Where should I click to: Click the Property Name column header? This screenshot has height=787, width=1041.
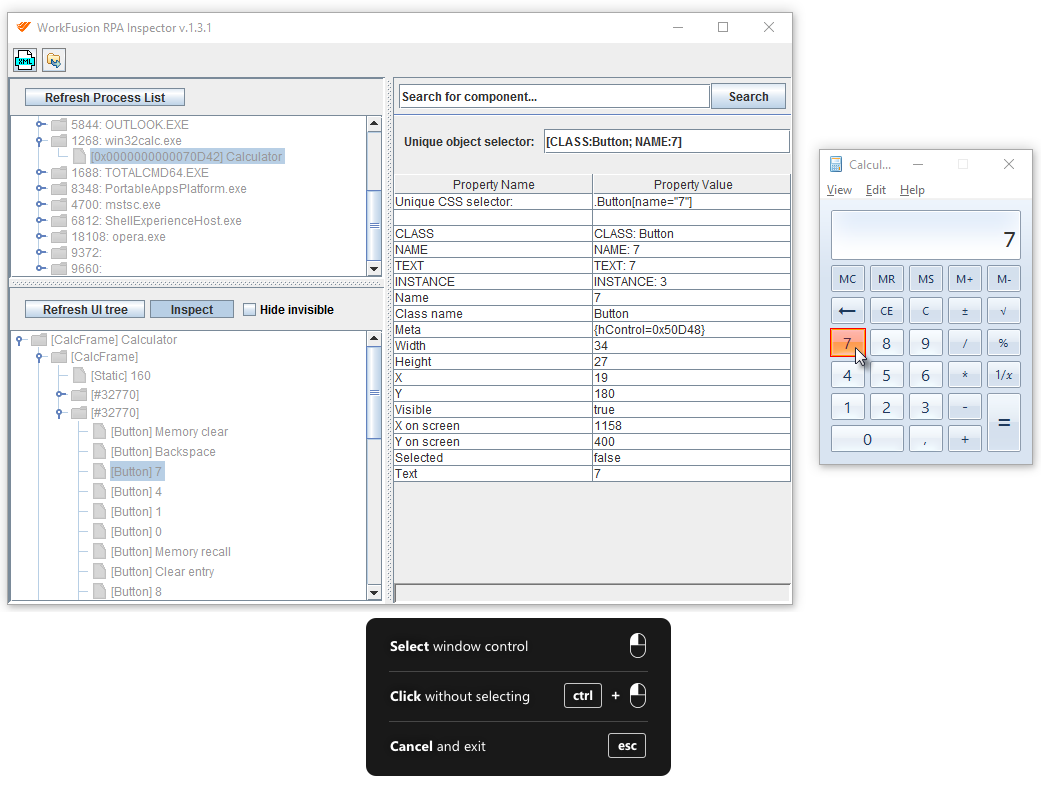coord(493,184)
